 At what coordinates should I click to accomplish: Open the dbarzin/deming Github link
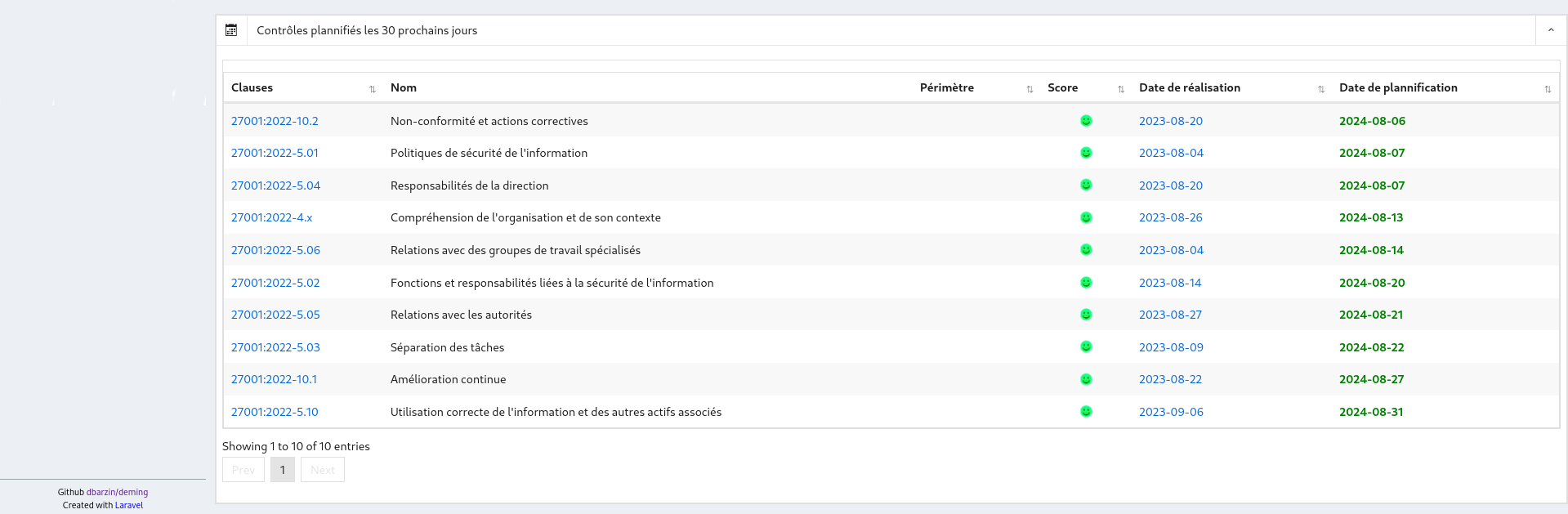[117, 492]
